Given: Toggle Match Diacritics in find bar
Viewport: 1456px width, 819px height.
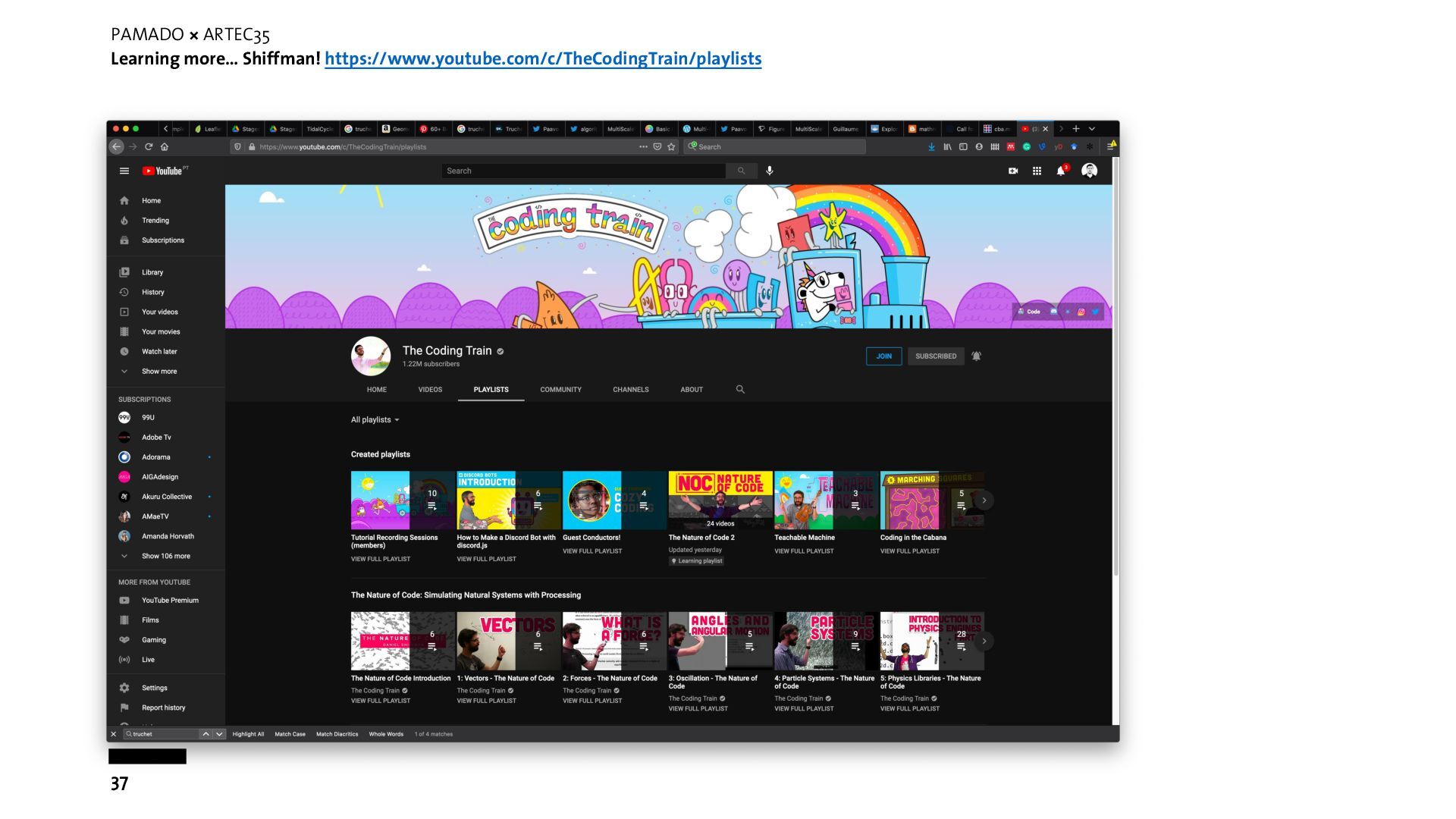Looking at the screenshot, I should coord(337,734).
